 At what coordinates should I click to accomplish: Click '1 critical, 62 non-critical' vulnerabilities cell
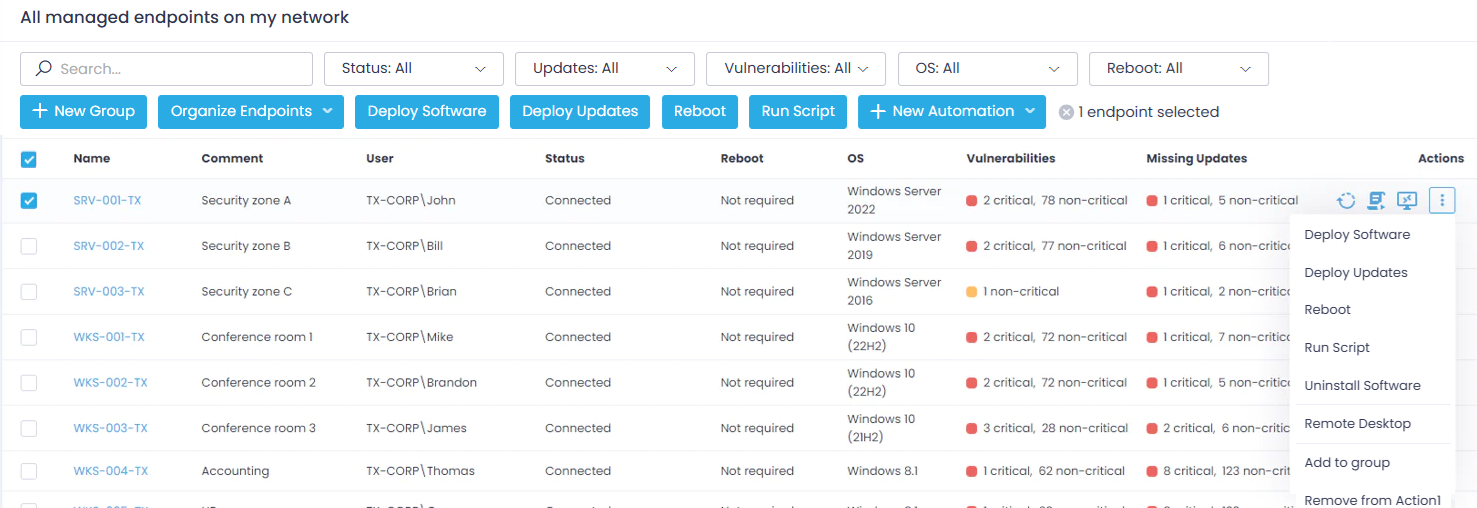tap(1045, 471)
